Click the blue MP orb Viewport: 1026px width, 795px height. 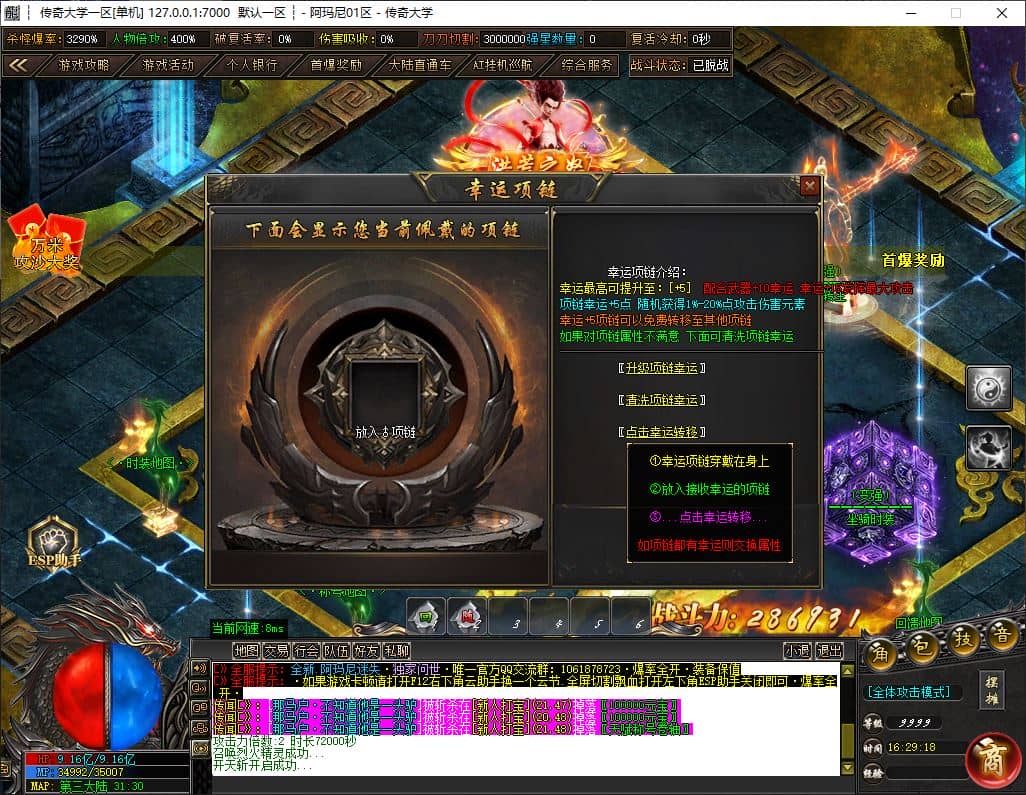[x=134, y=695]
